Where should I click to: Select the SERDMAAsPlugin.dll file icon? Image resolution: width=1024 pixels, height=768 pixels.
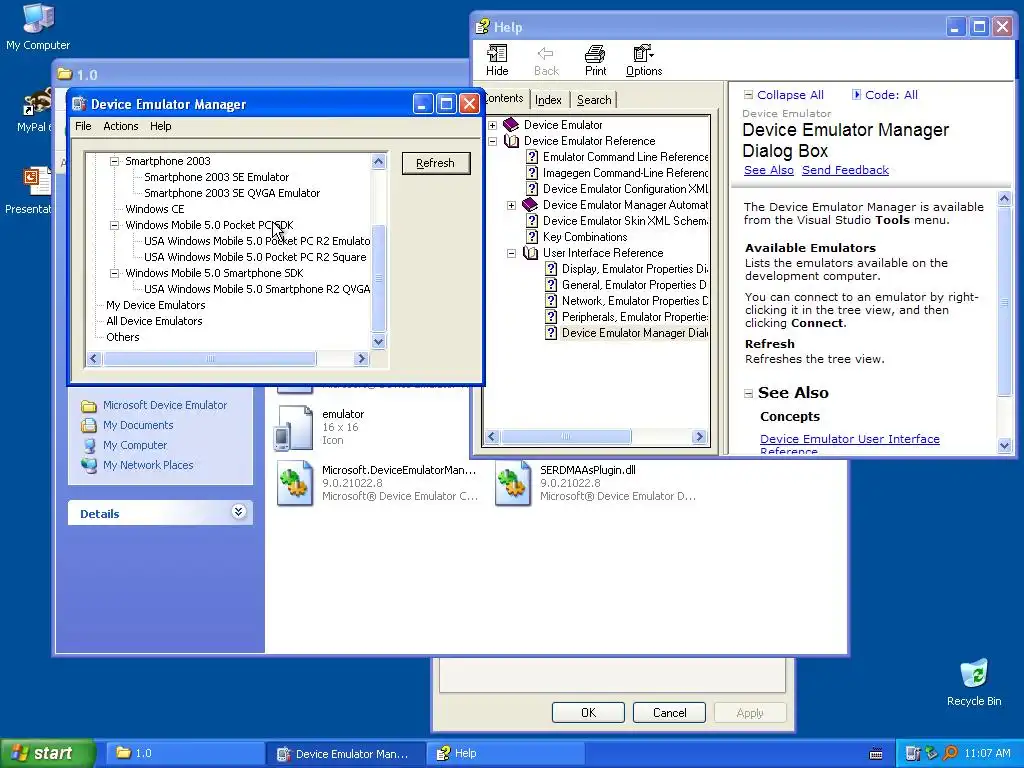pos(513,483)
